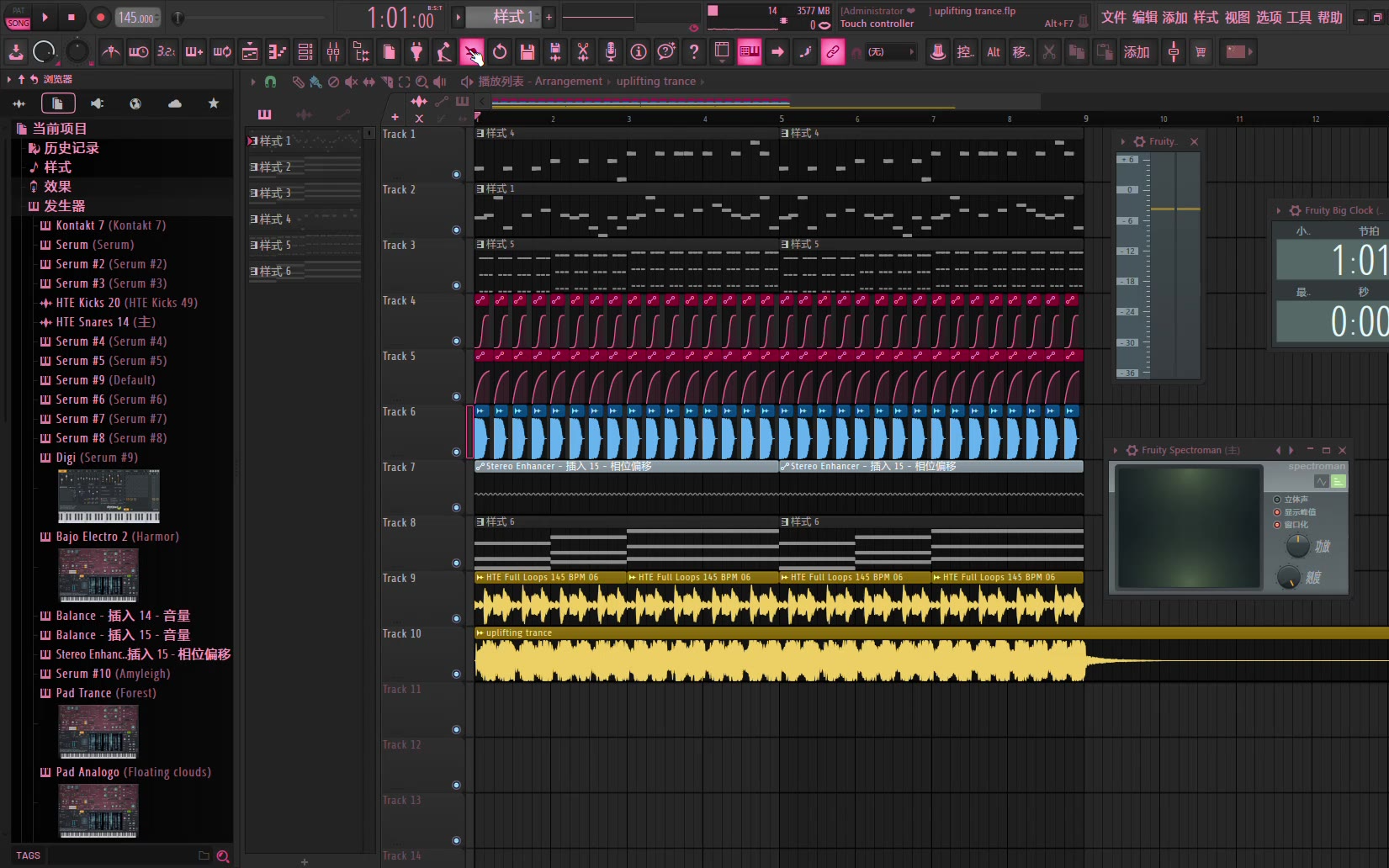1389x868 pixels.
Task: Open the (无) snap dropdown in toolbar
Action: pos(891,52)
